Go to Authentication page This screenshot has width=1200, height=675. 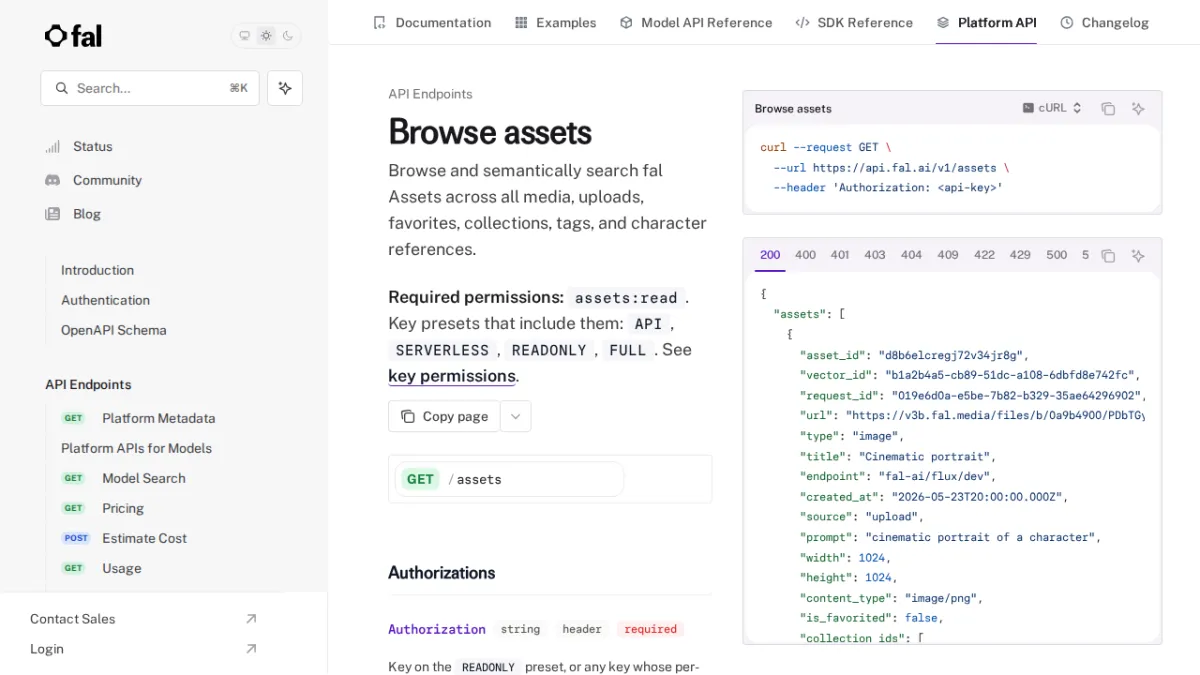[105, 300]
